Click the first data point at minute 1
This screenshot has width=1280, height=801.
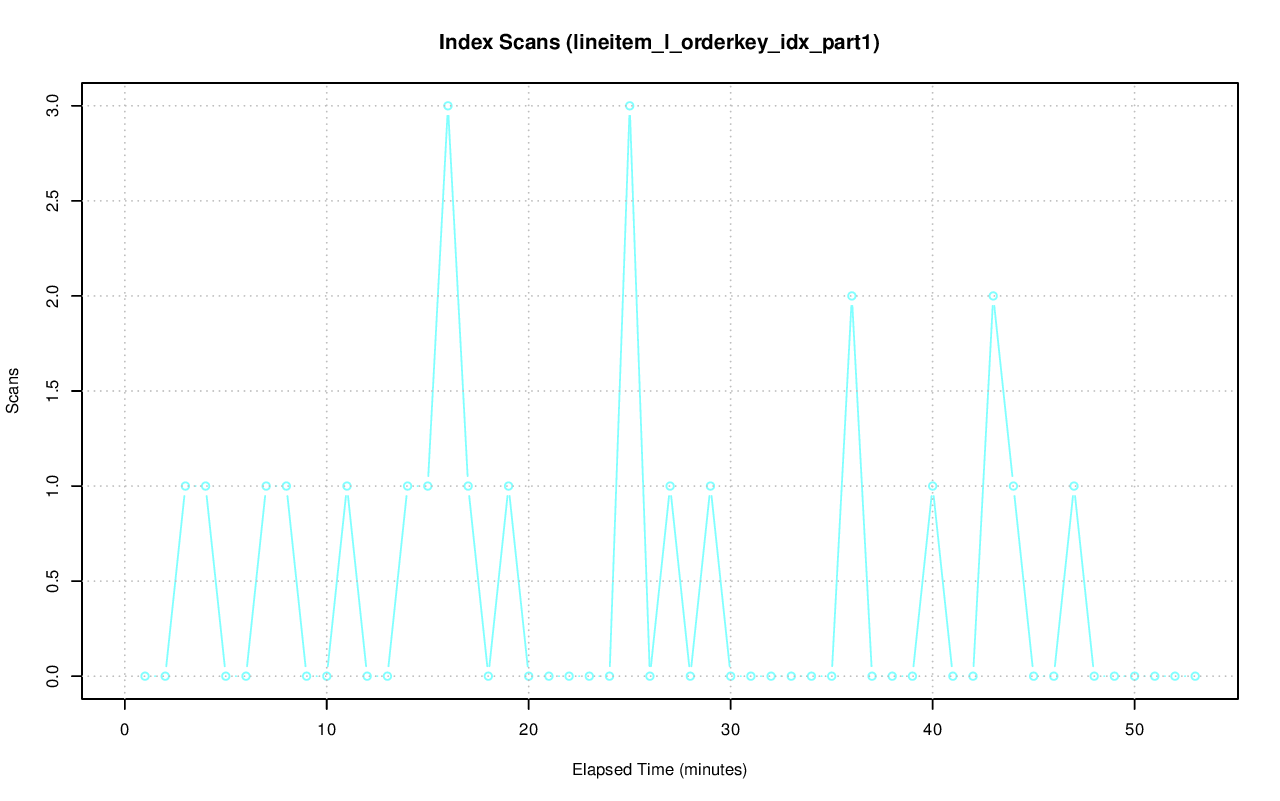pyautogui.click(x=145, y=676)
